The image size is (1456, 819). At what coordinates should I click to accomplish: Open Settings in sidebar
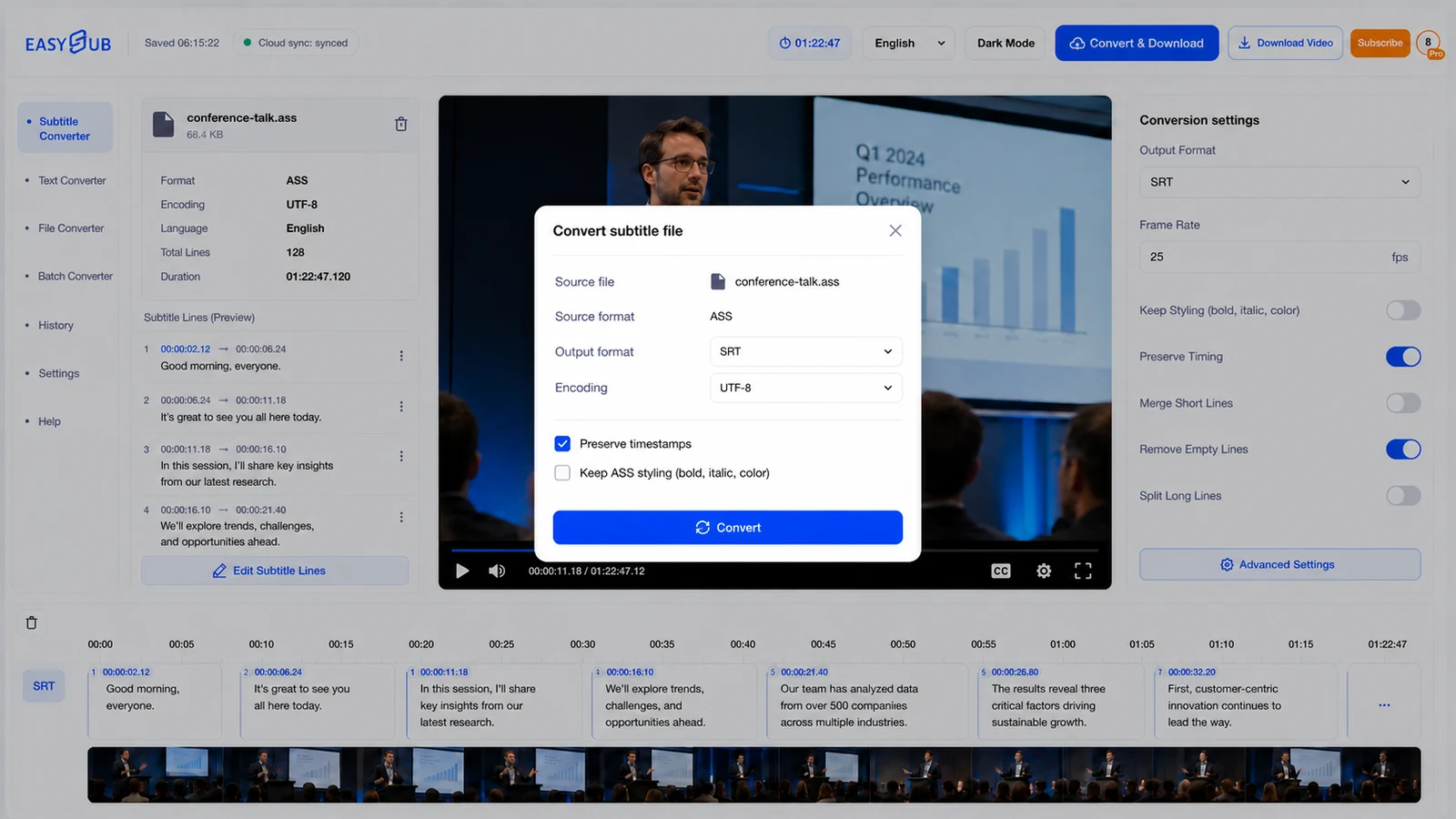[x=59, y=373]
